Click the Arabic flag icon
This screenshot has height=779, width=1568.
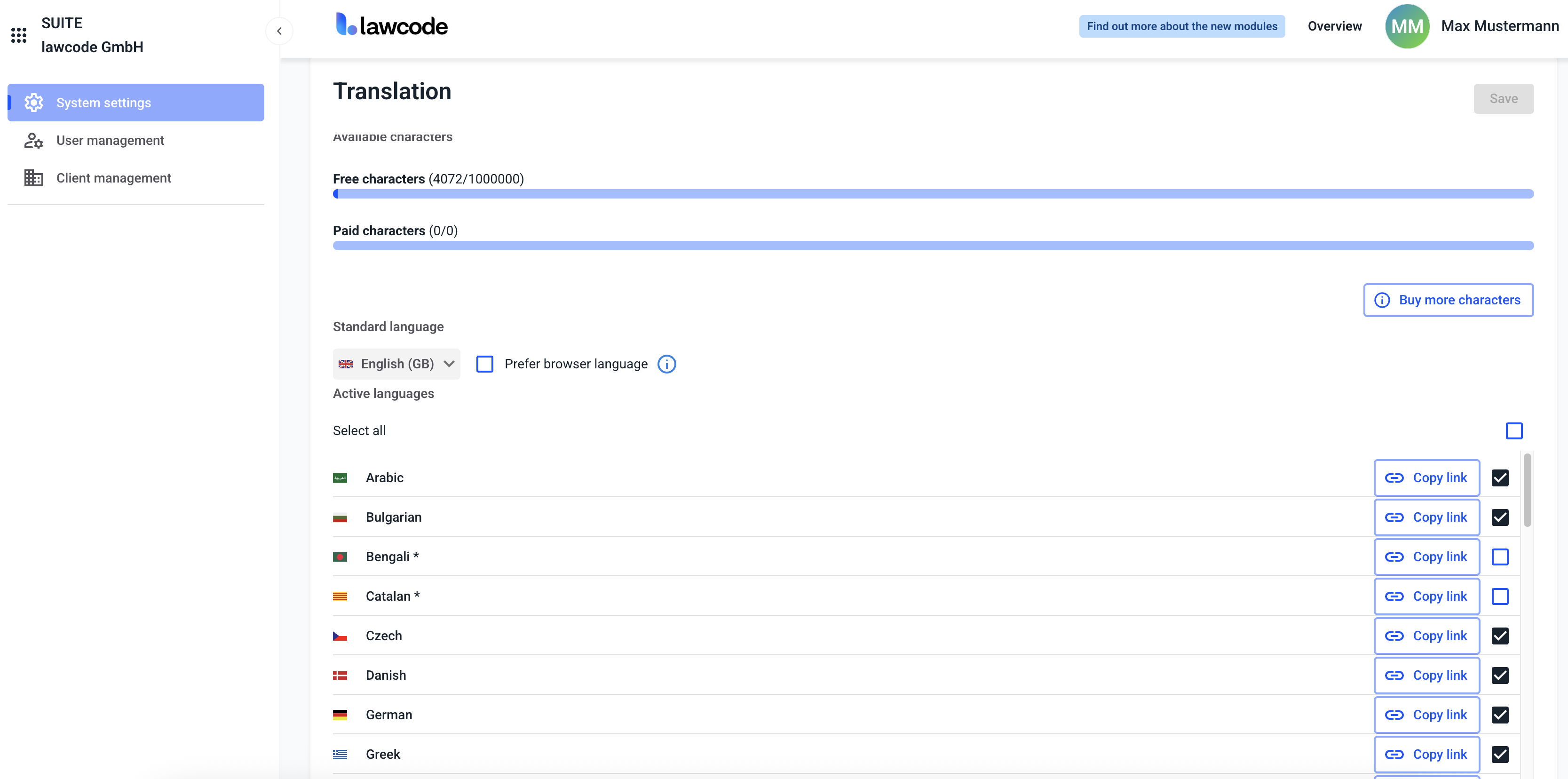[340, 478]
